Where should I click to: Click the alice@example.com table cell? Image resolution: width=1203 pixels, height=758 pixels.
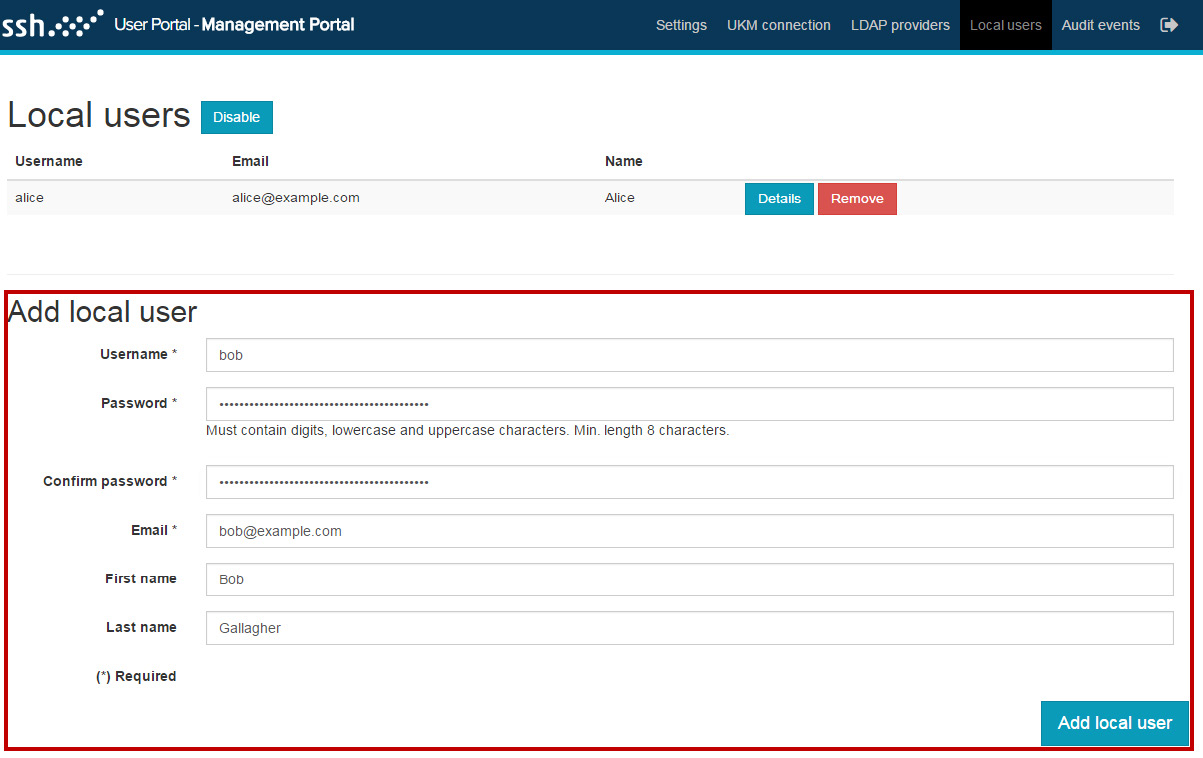[x=296, y=198]
